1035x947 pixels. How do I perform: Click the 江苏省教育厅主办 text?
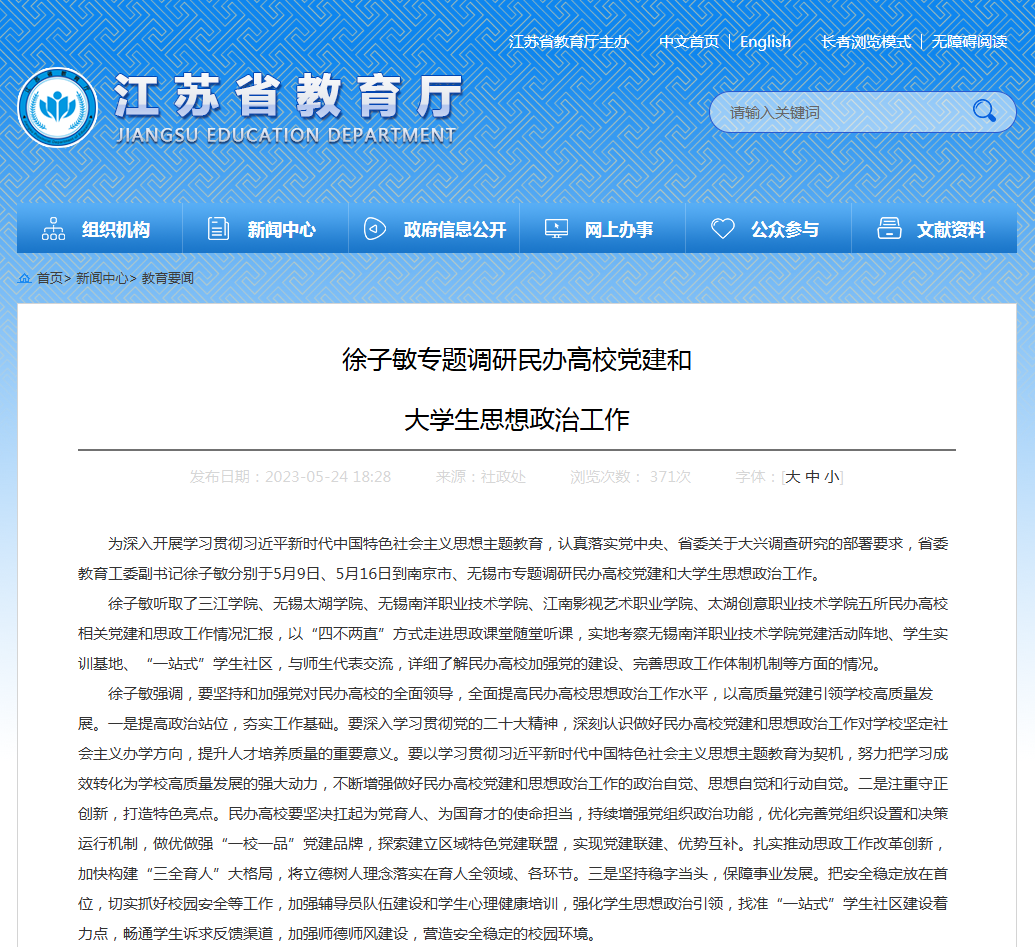[569, 42]
